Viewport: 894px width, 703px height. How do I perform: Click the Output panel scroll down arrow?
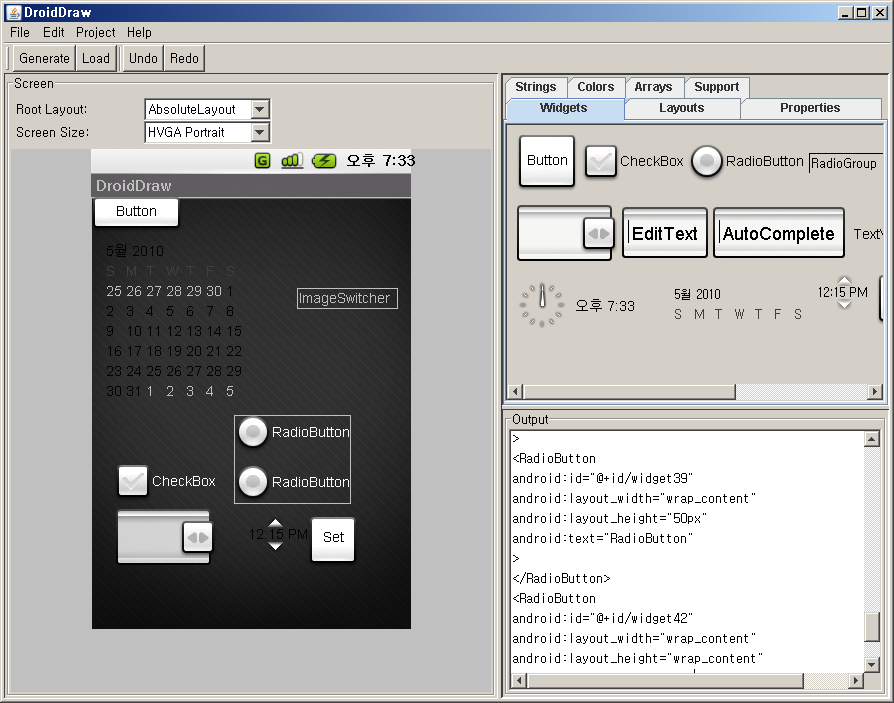871,664
